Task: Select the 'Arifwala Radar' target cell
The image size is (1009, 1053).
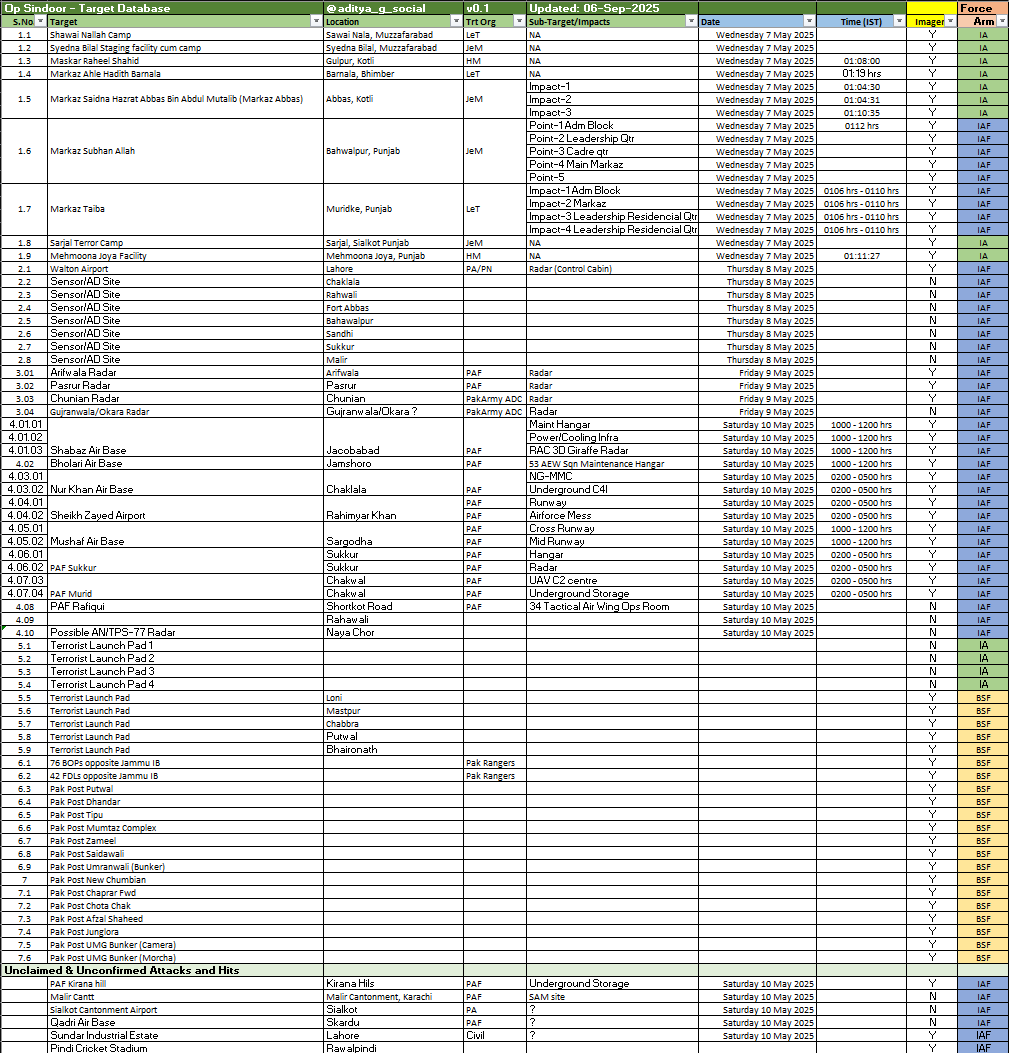Action: [x=185, y=373]
